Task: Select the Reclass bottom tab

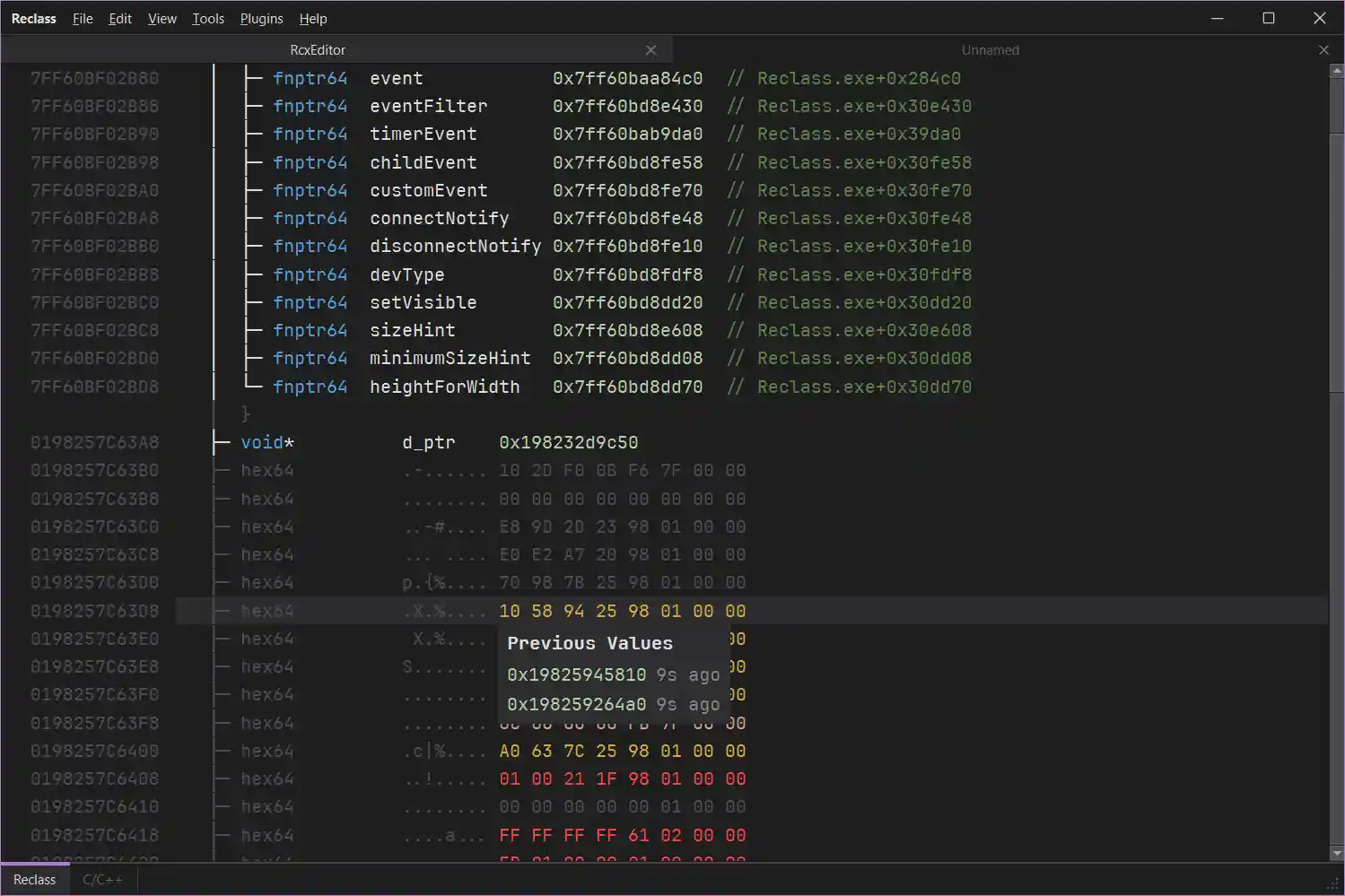Action: coord(34,879)
